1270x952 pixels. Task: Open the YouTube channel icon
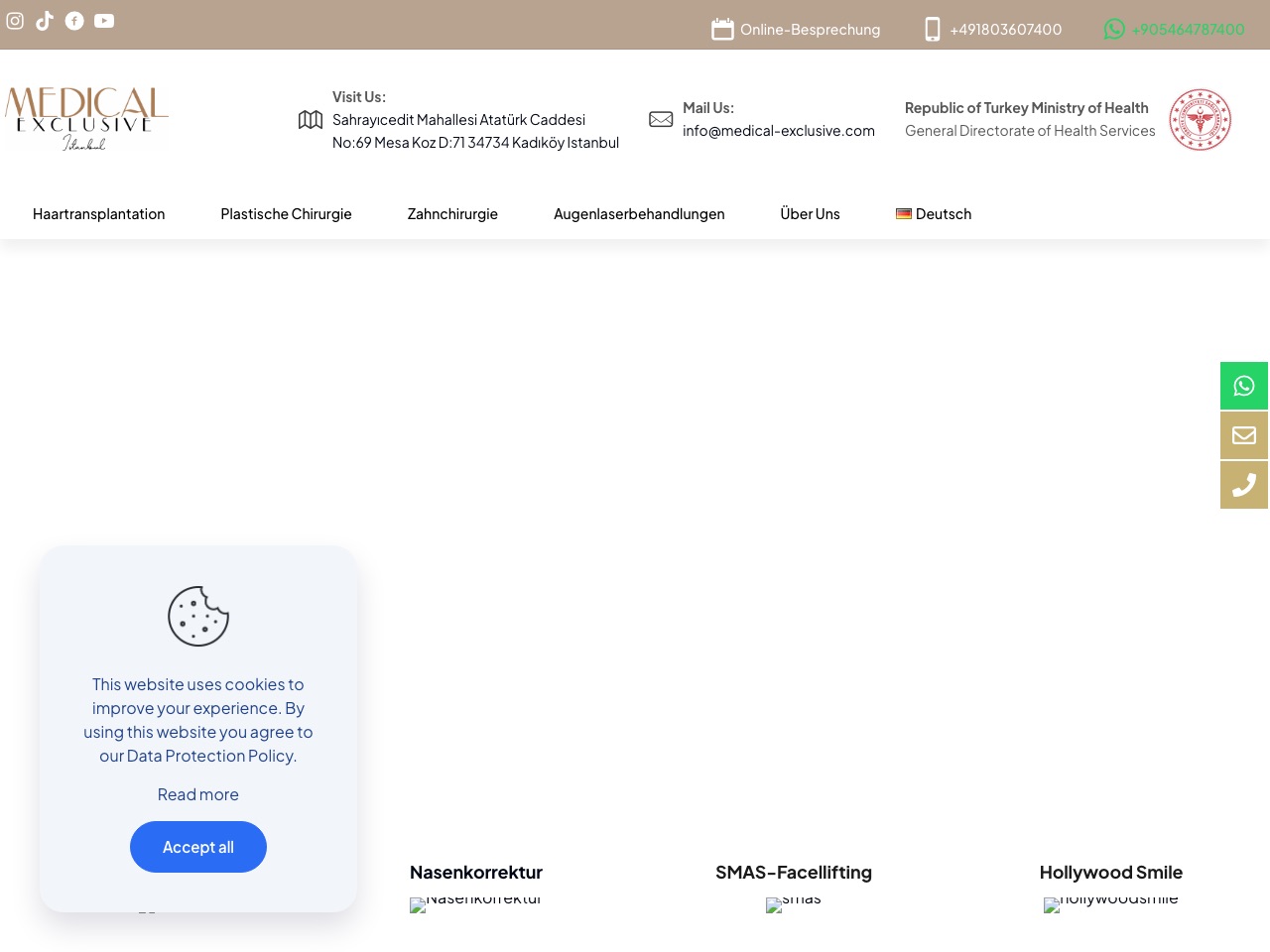coord(104,21)
